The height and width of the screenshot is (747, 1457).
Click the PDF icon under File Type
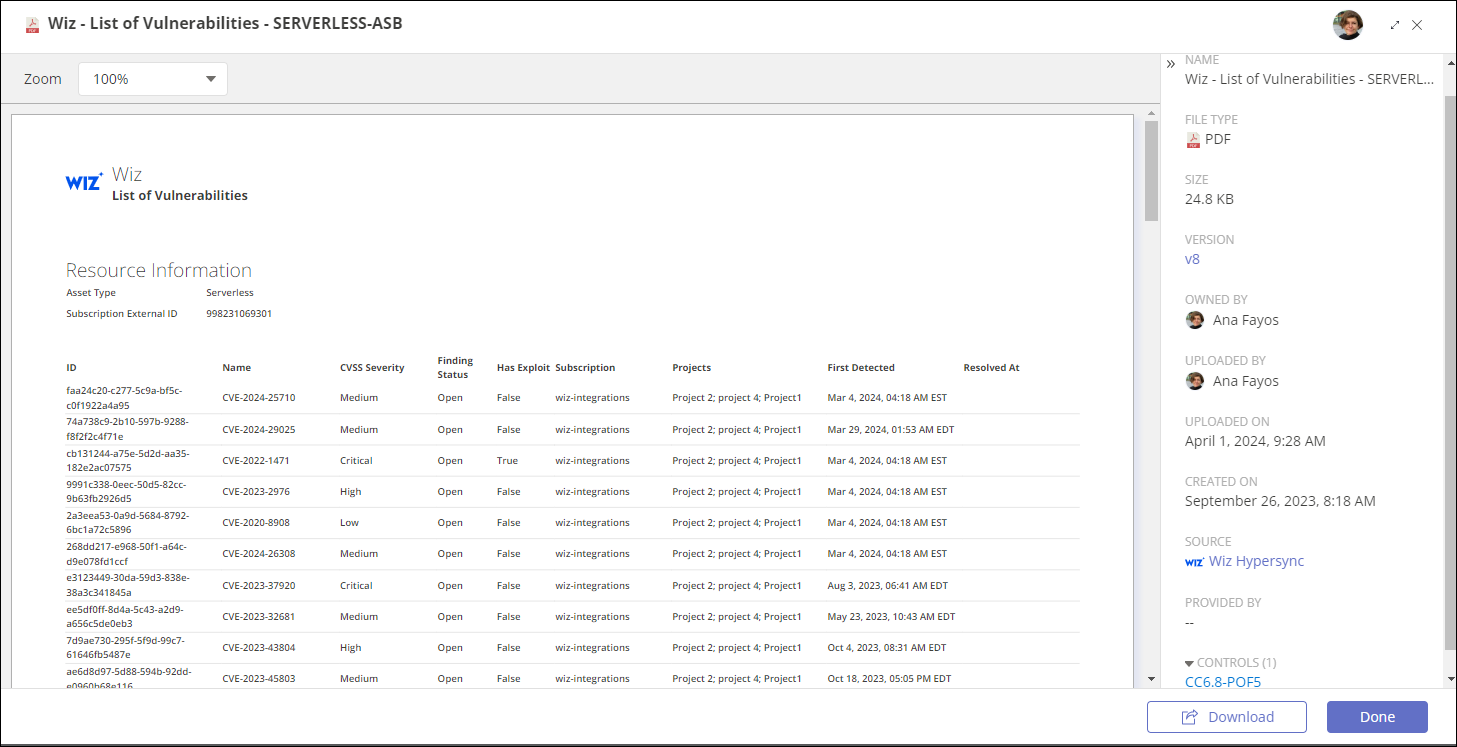tap(1193, 140)
